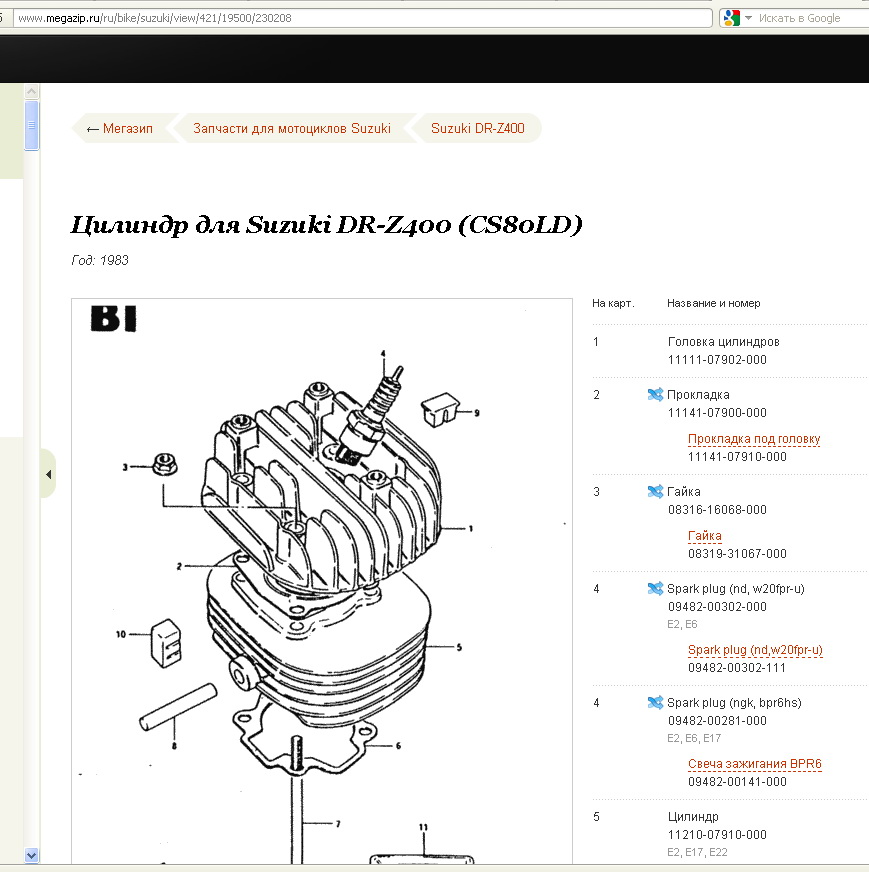Click the 'E2, E6, E17' region codes

[x=694, y=738]
